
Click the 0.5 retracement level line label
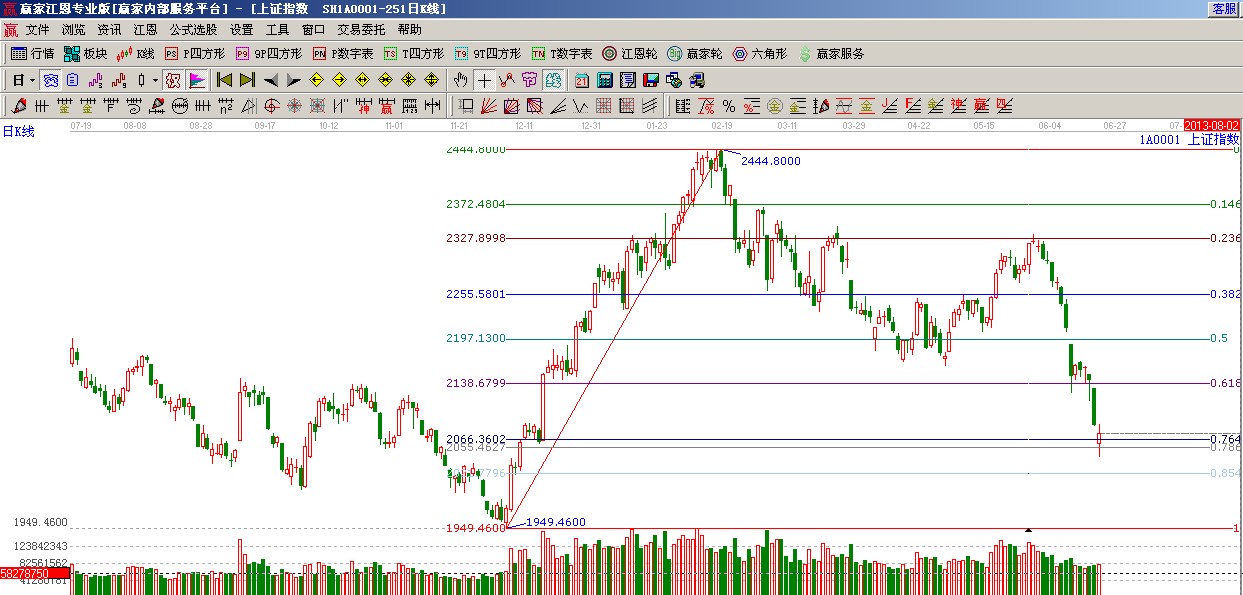(x=1218, y=339)
